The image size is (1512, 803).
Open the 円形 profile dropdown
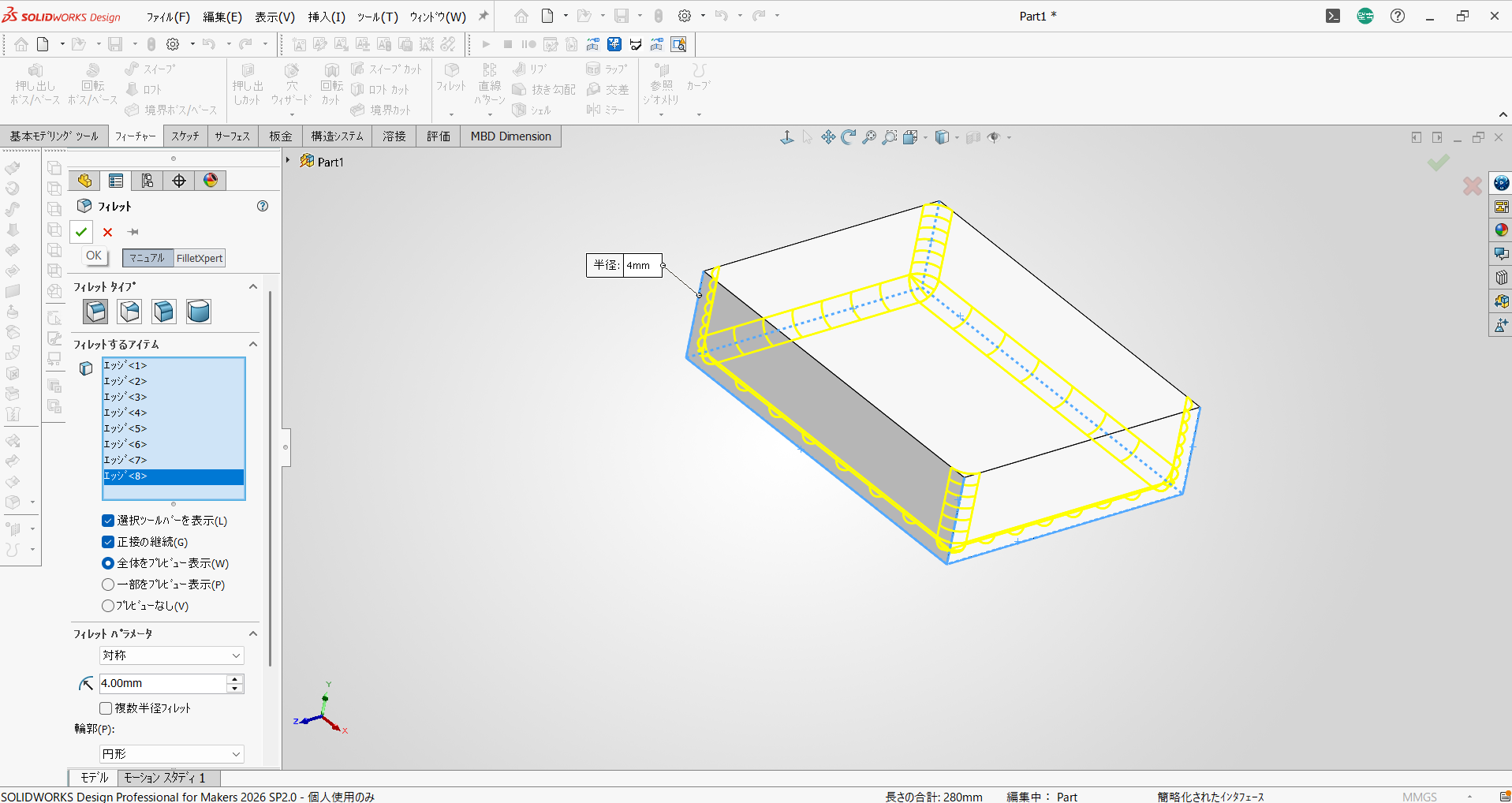click(172, 754)
